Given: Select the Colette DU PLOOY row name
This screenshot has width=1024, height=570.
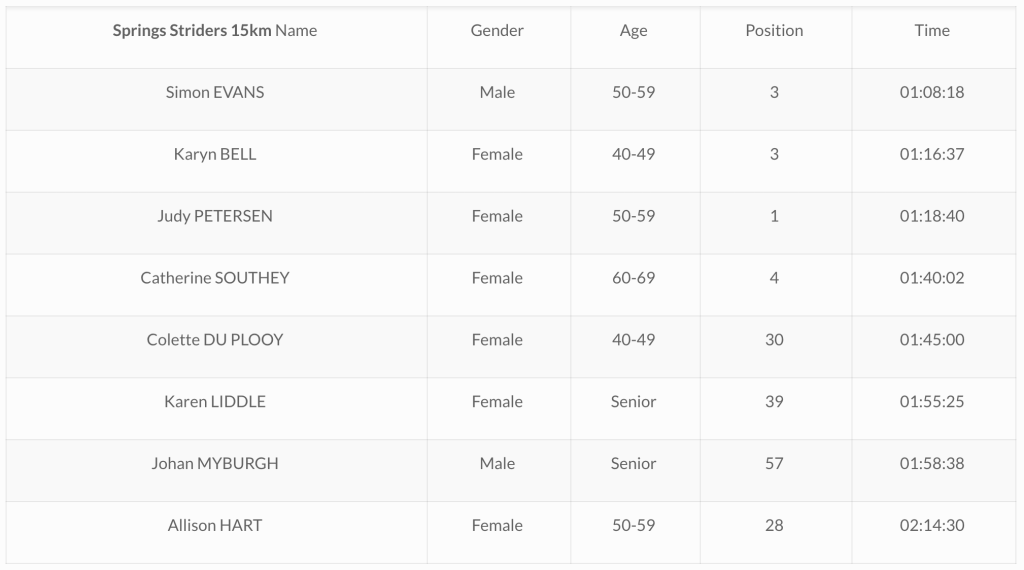Looking at the screenshot, I should tap(215, 340).
